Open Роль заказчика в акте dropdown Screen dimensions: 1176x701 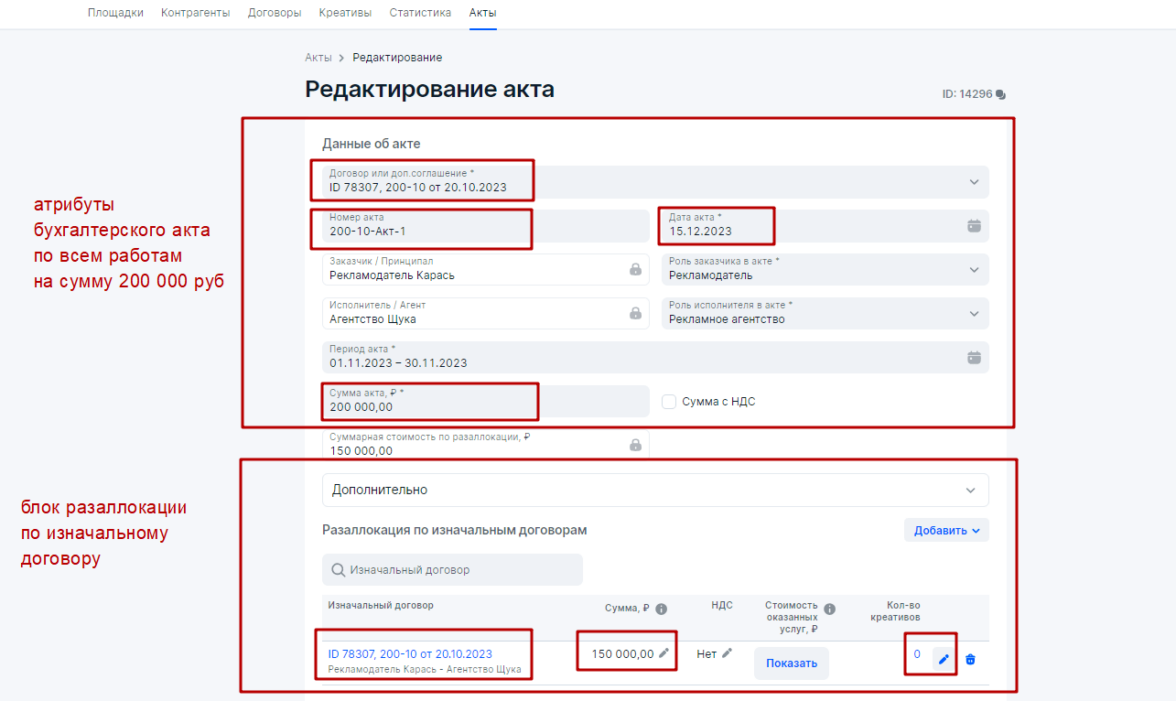[x=825, y=270]
